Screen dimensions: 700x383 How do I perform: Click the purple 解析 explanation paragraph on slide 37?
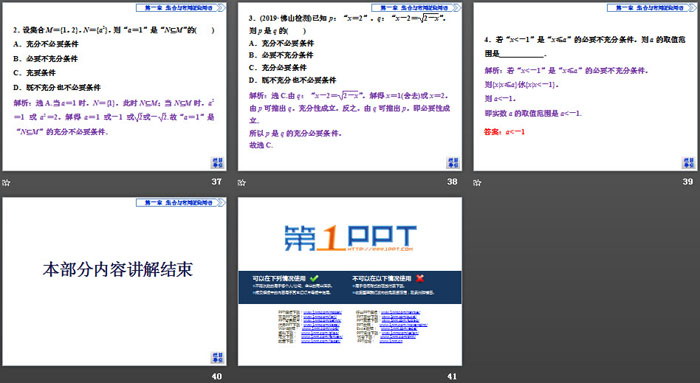(x=114, y=117)
